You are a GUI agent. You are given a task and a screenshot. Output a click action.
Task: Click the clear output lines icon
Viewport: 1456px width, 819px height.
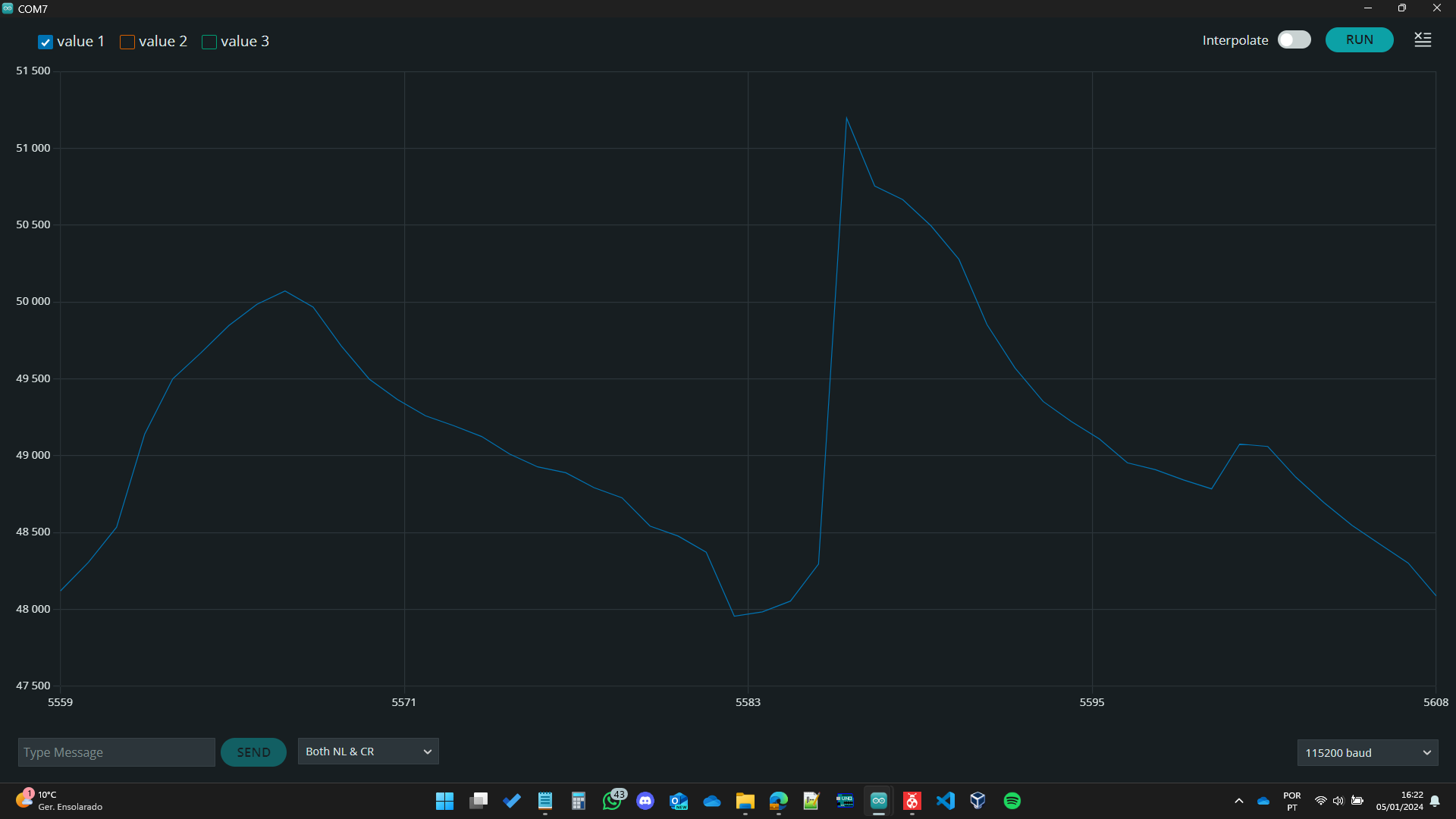[1423, 40]
